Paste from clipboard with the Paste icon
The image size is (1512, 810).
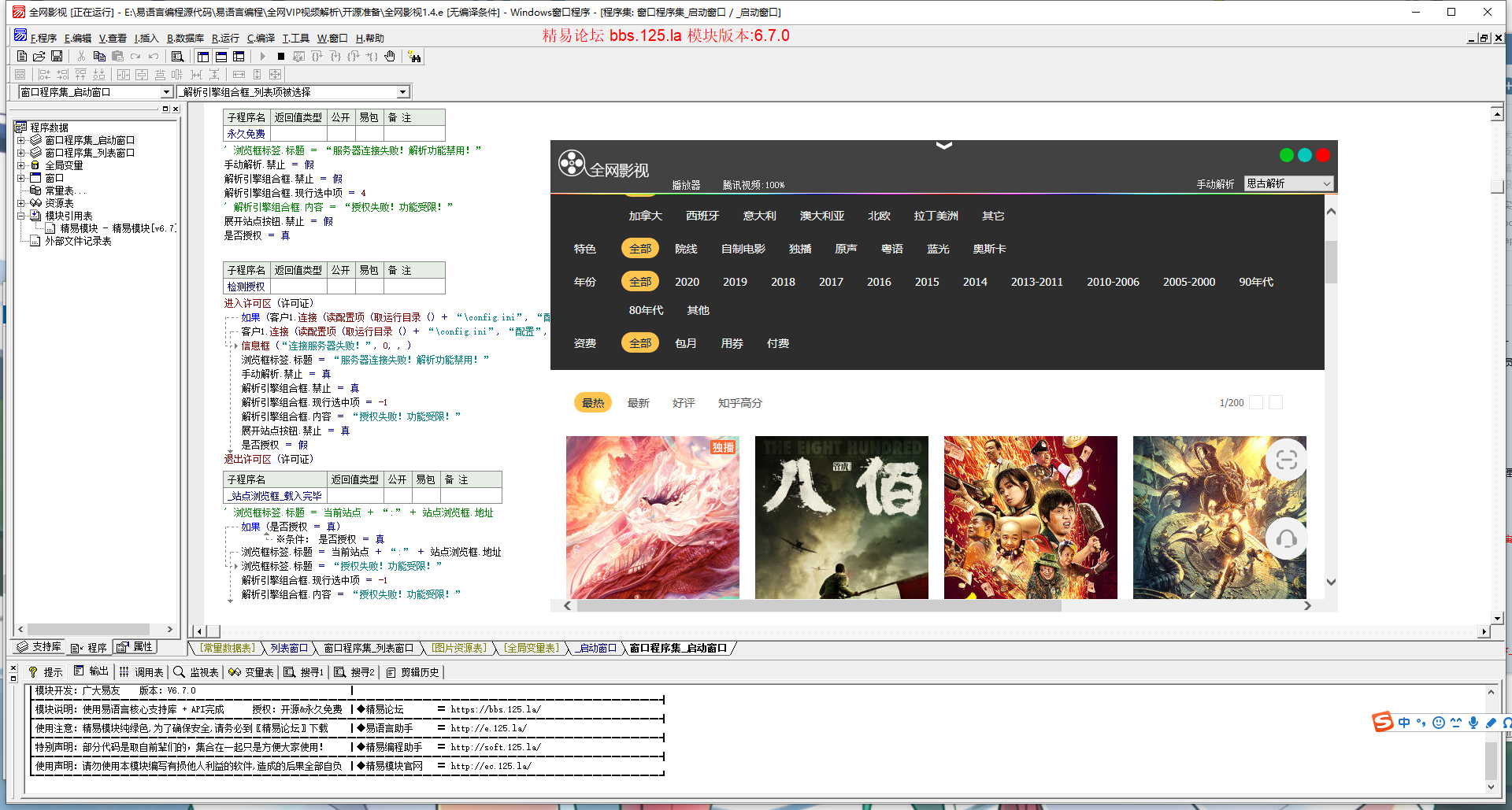117,57
